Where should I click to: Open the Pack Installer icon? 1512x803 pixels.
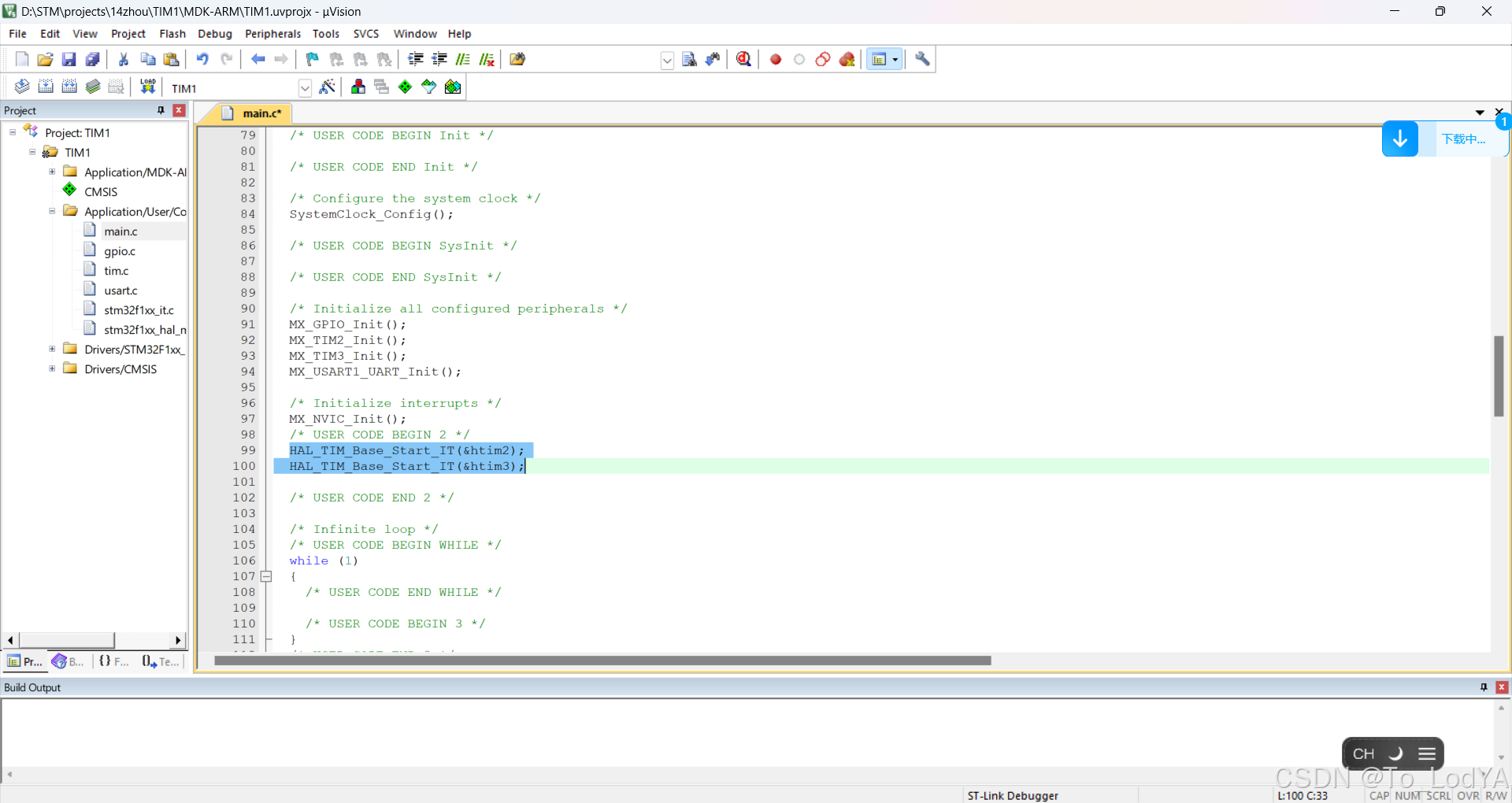[453, 87]
